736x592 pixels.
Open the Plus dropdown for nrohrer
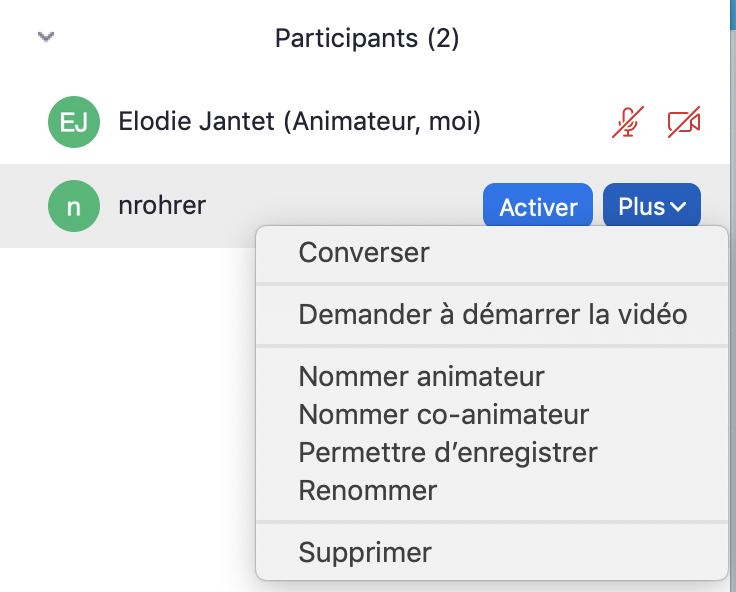click(x=651, y=207)
